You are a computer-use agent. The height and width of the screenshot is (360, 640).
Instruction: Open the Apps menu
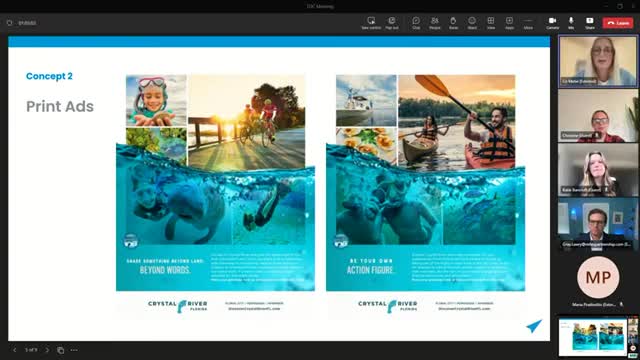click(x=509, y=23)
